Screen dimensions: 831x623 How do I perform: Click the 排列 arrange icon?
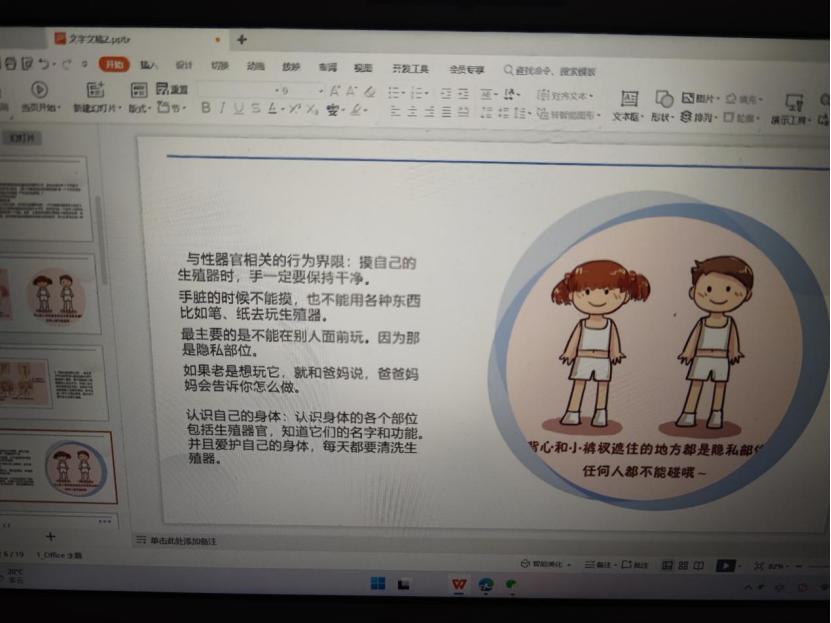(x=686, y=117)
